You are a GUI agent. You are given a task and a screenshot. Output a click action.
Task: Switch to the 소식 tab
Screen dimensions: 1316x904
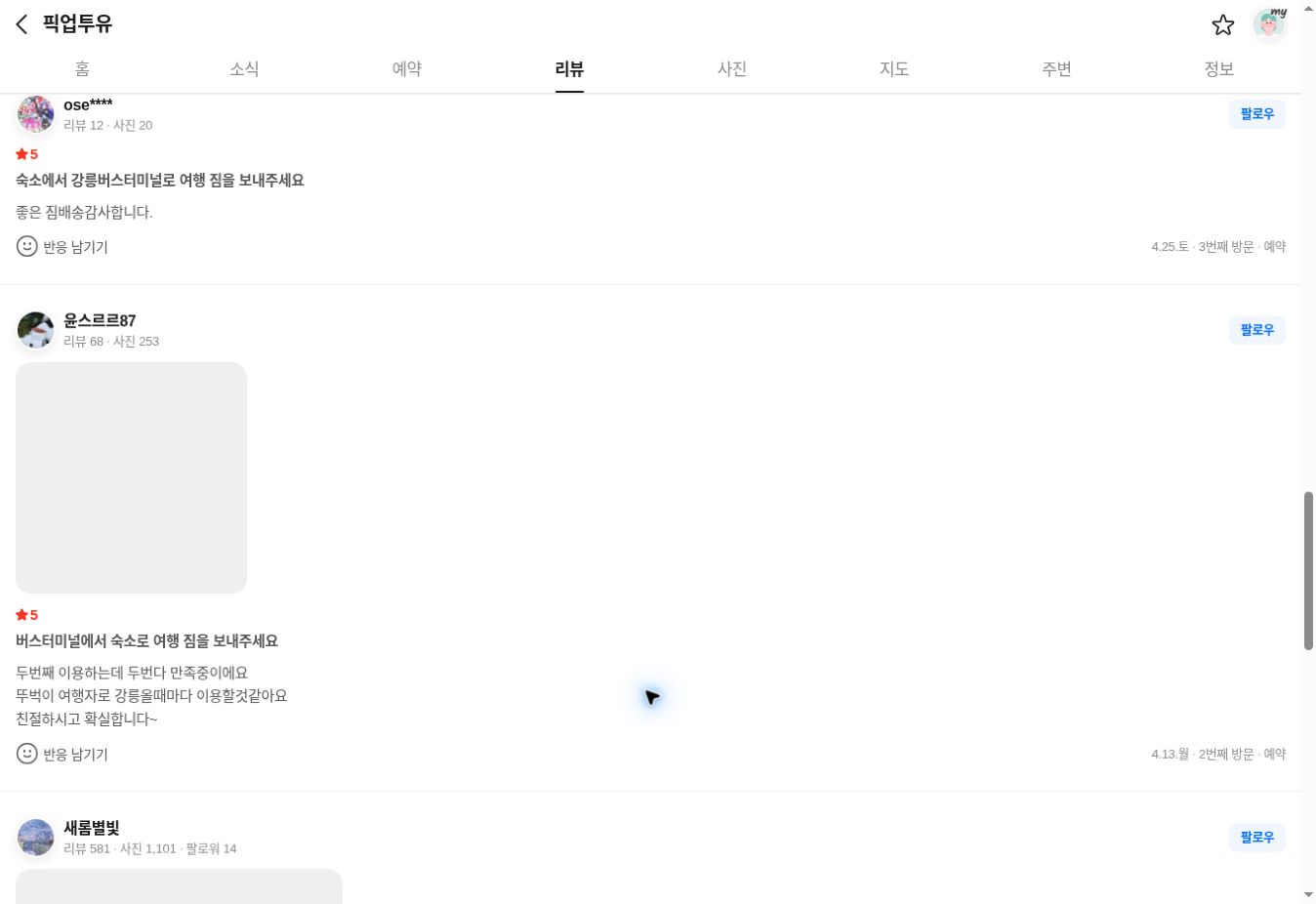244,68
